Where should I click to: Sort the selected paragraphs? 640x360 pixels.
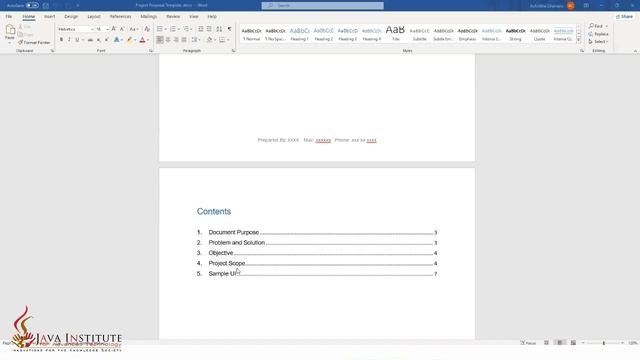coord(219,29)
